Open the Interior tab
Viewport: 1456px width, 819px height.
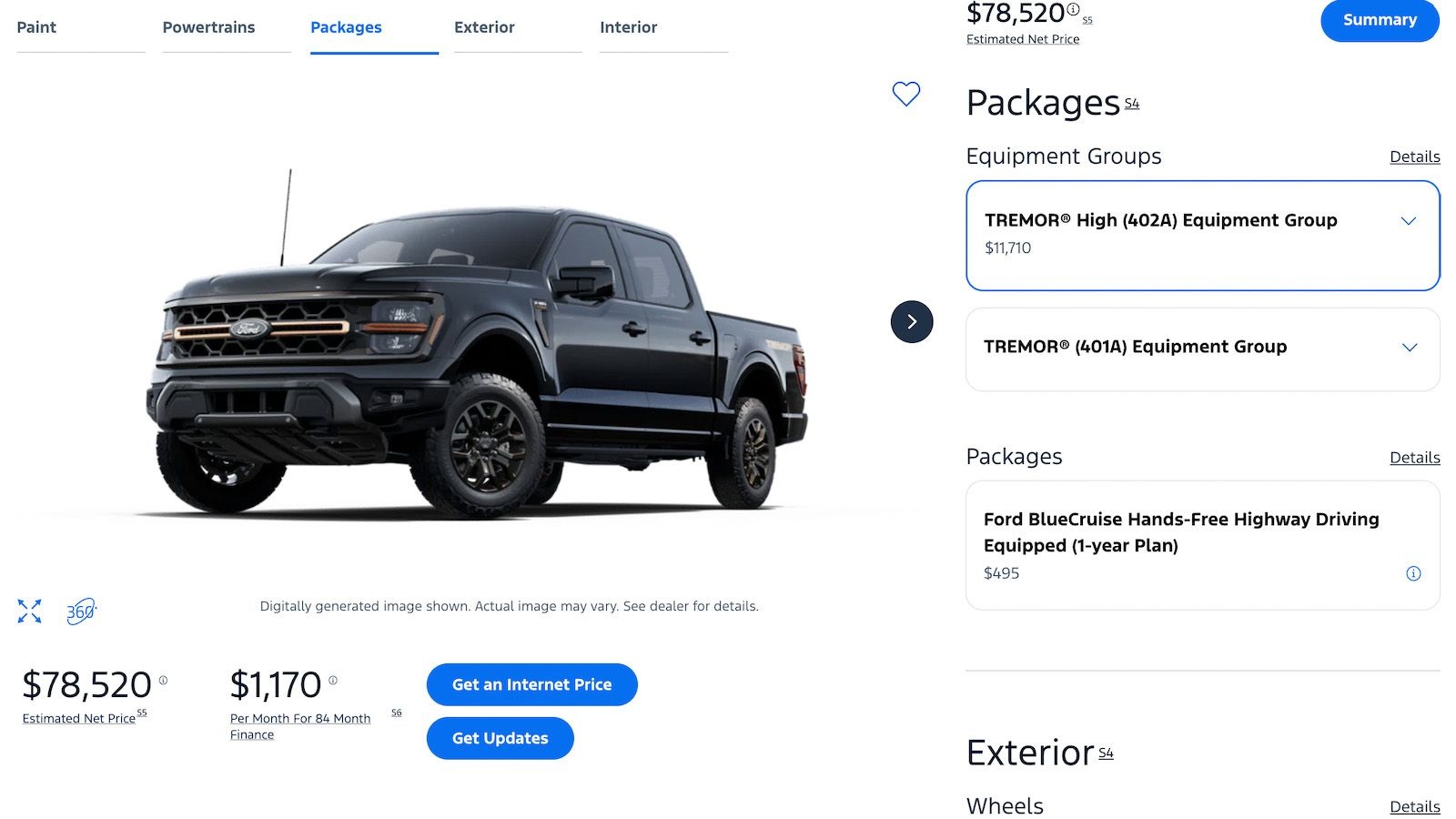click(628, 27)
